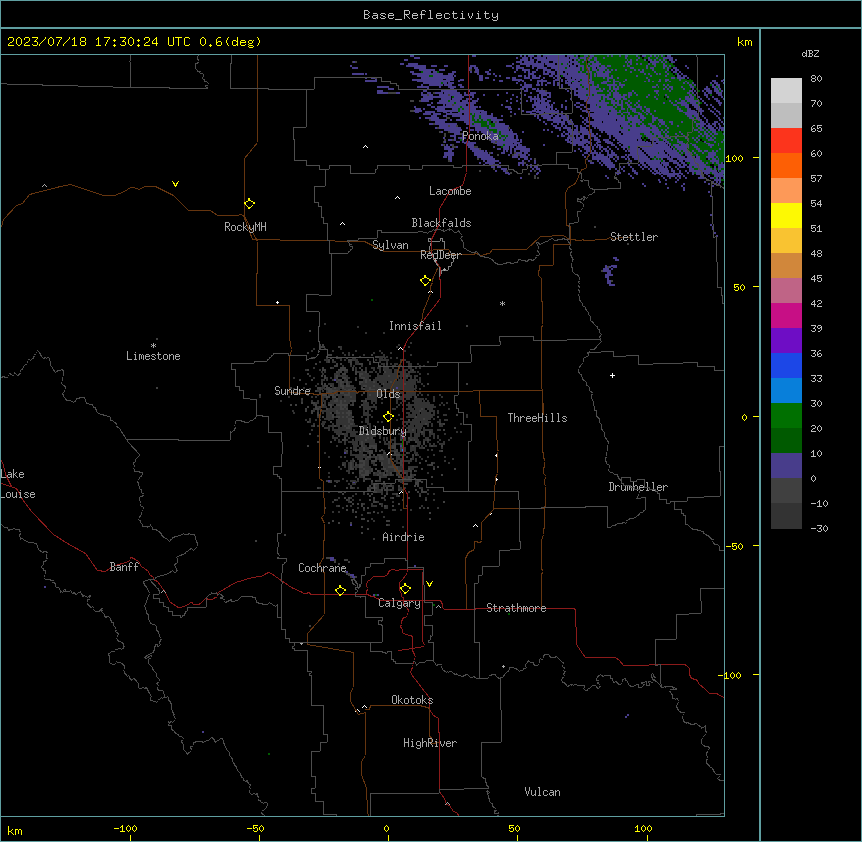Click the yellow diamond marker between Olds and Didsbury
This screenshot has height=842, width=862.
pyautogui.click(x=388, y=417)
